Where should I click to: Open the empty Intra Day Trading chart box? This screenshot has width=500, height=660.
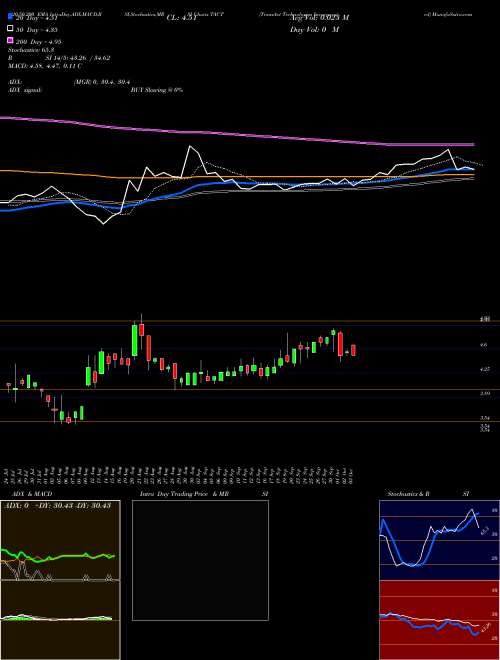click(200, 560)
